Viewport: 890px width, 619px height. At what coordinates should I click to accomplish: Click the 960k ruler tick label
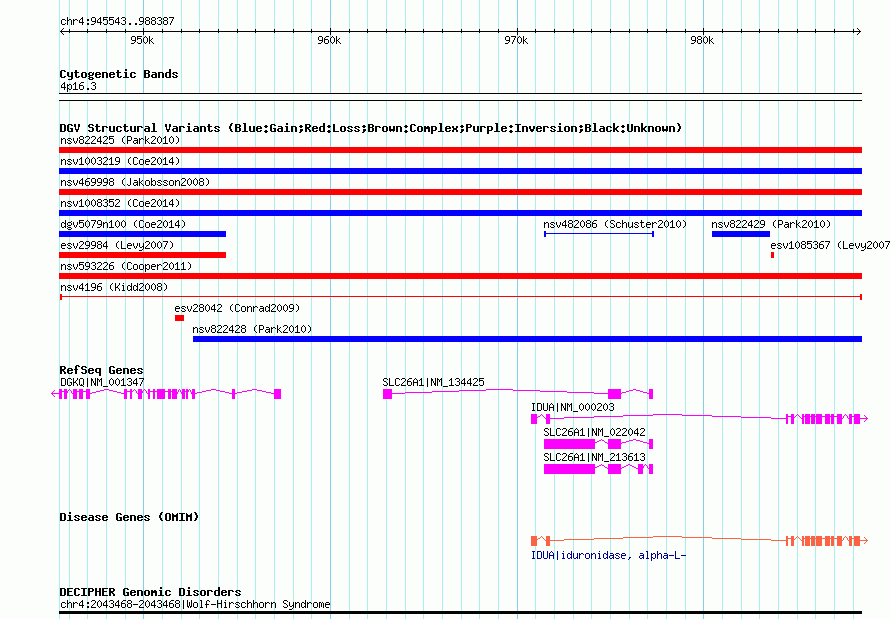tap(329, 40)
